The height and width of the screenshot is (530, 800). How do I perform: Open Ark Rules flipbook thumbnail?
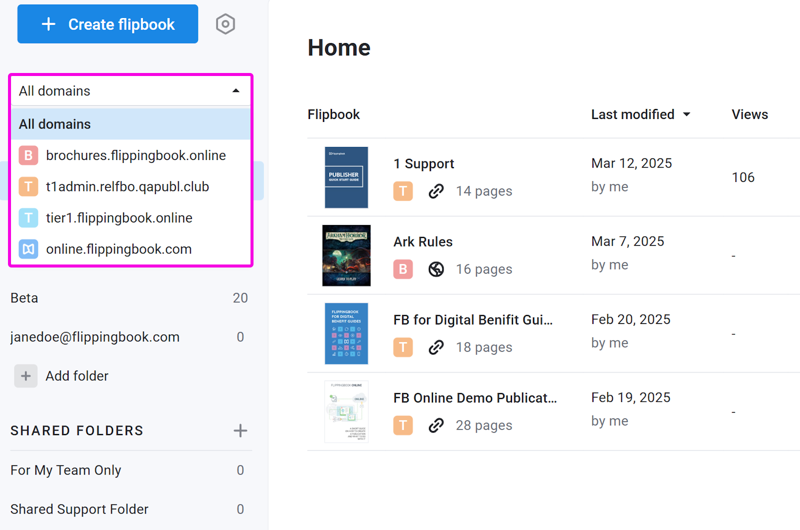(x=346, y=256)
